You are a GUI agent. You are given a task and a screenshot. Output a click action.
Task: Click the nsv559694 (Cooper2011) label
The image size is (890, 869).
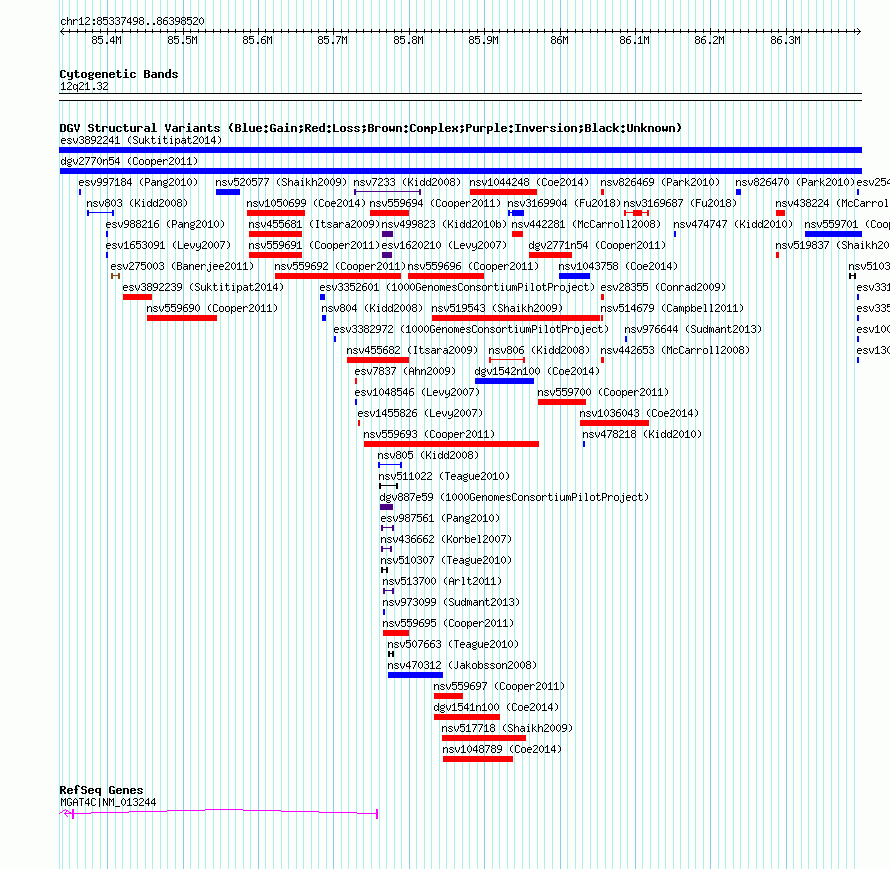pos(435,203)
